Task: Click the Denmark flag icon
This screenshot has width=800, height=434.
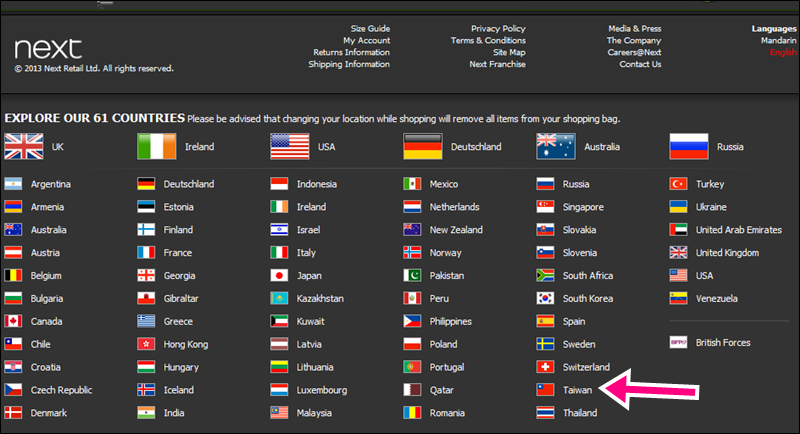Action: pos(13,413)
